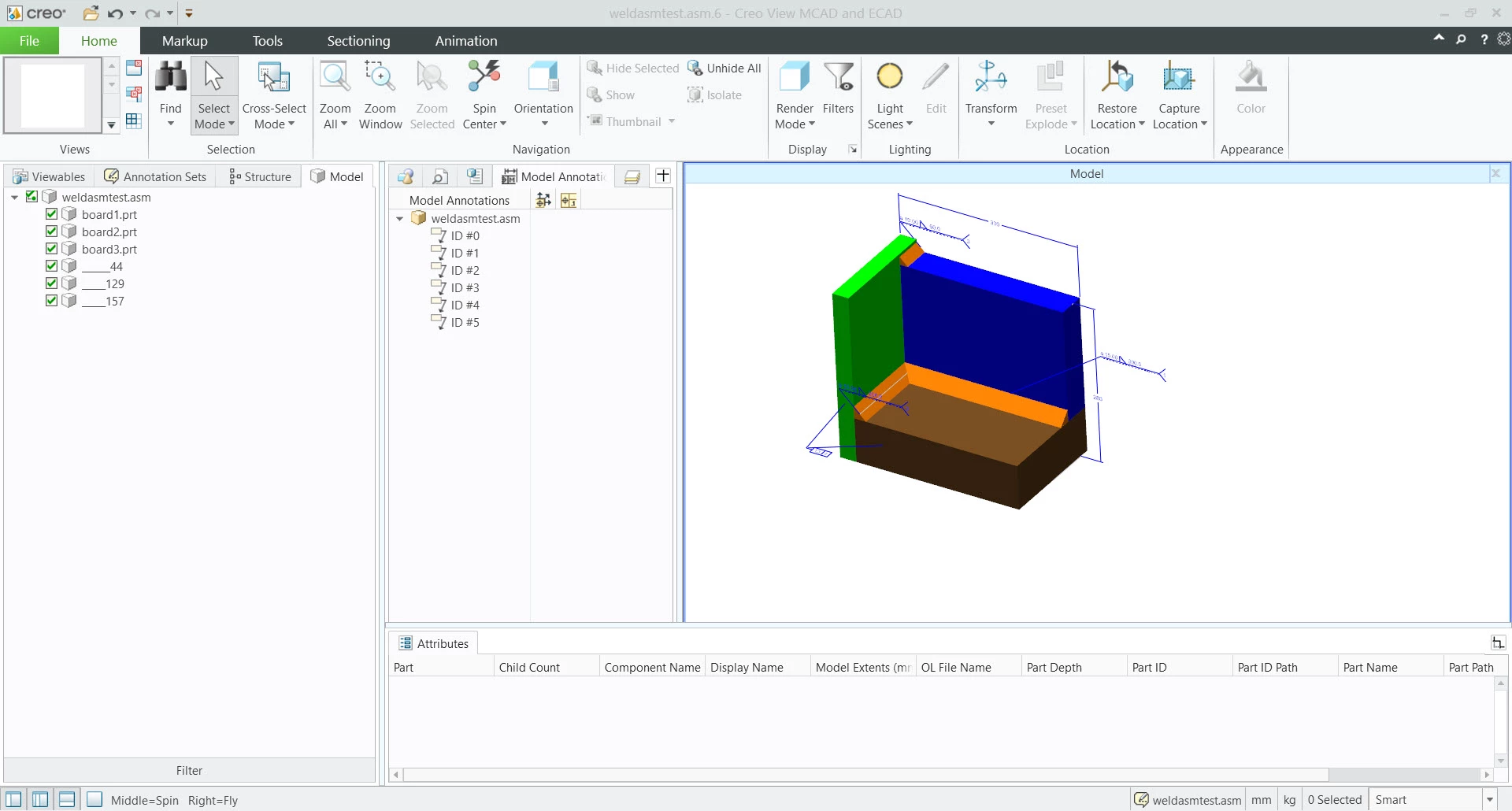Collapse the ribbon with the up-arrow icon

[1439, 38]
